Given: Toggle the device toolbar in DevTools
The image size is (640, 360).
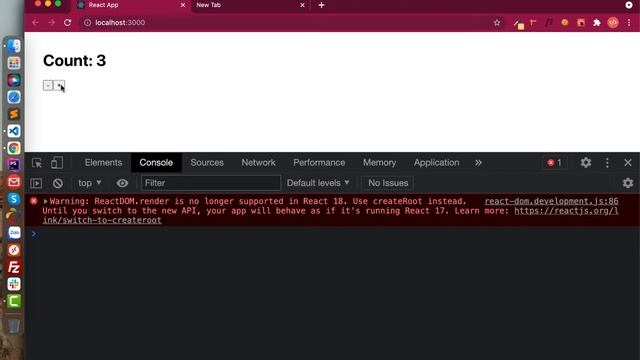Looking at the screenshot, I should 57,163.
